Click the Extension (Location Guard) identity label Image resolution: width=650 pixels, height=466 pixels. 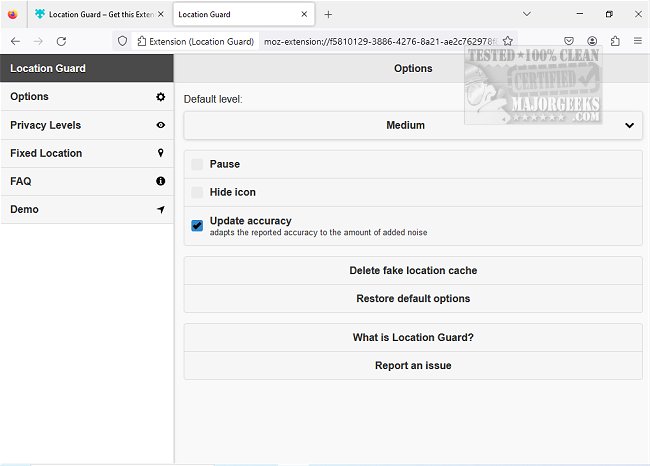point(196,41)
